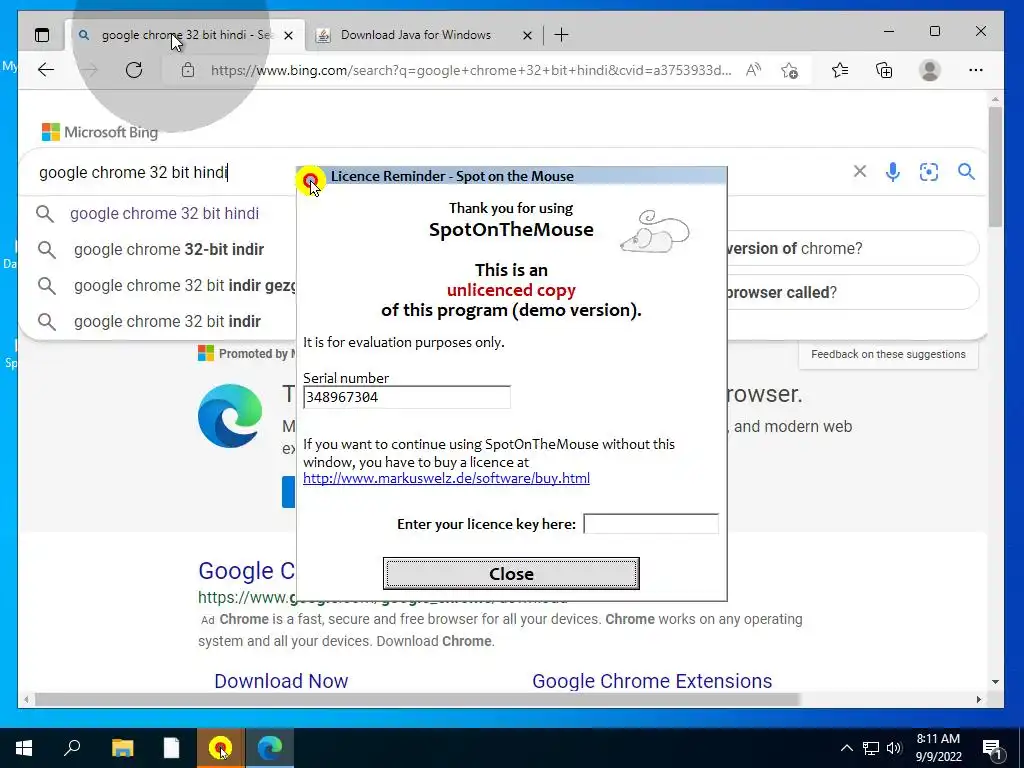The image size is (1024, 768).
Task: Show hidden system tray icons
Action: point(846,748)
